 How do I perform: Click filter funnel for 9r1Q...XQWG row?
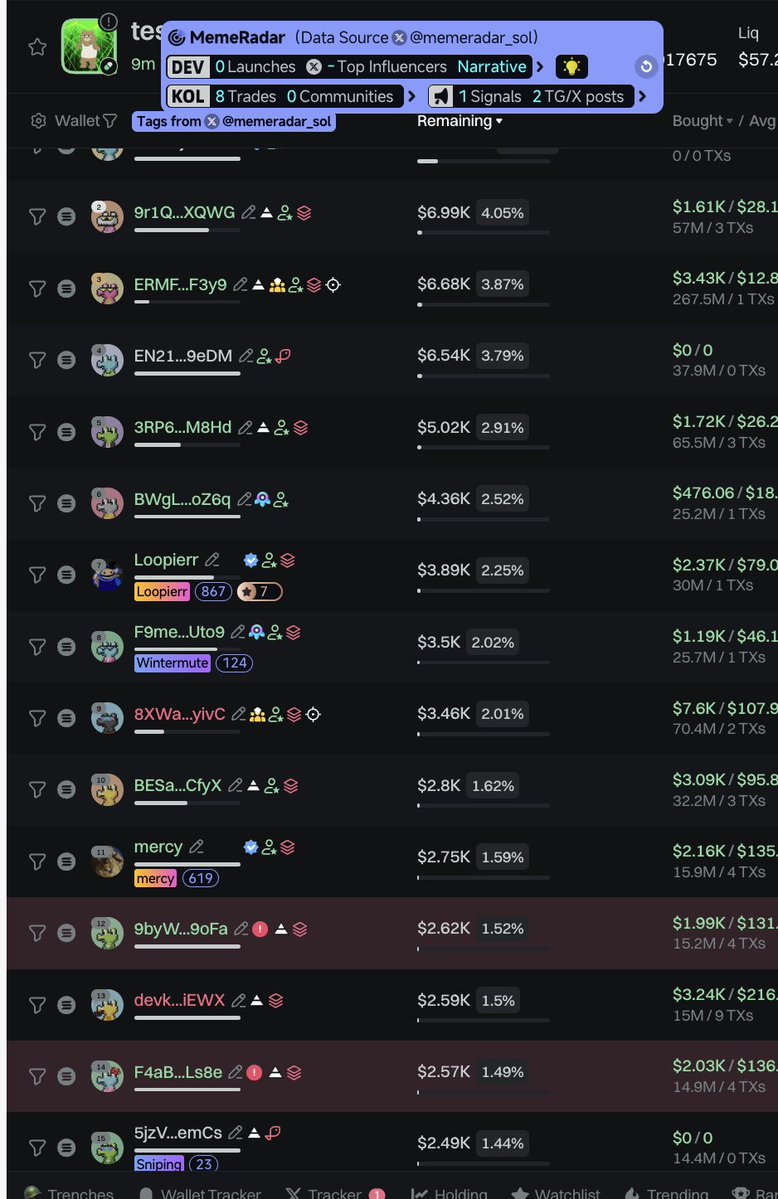[37, 216]
